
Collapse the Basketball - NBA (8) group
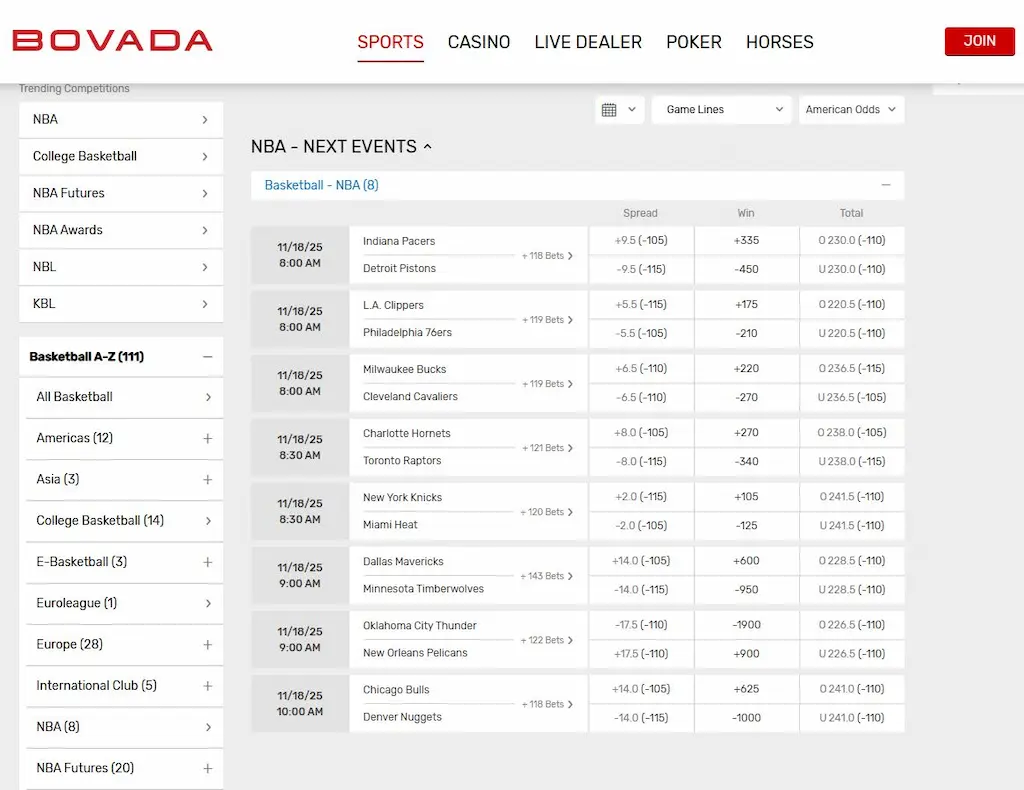coord(885,185)
